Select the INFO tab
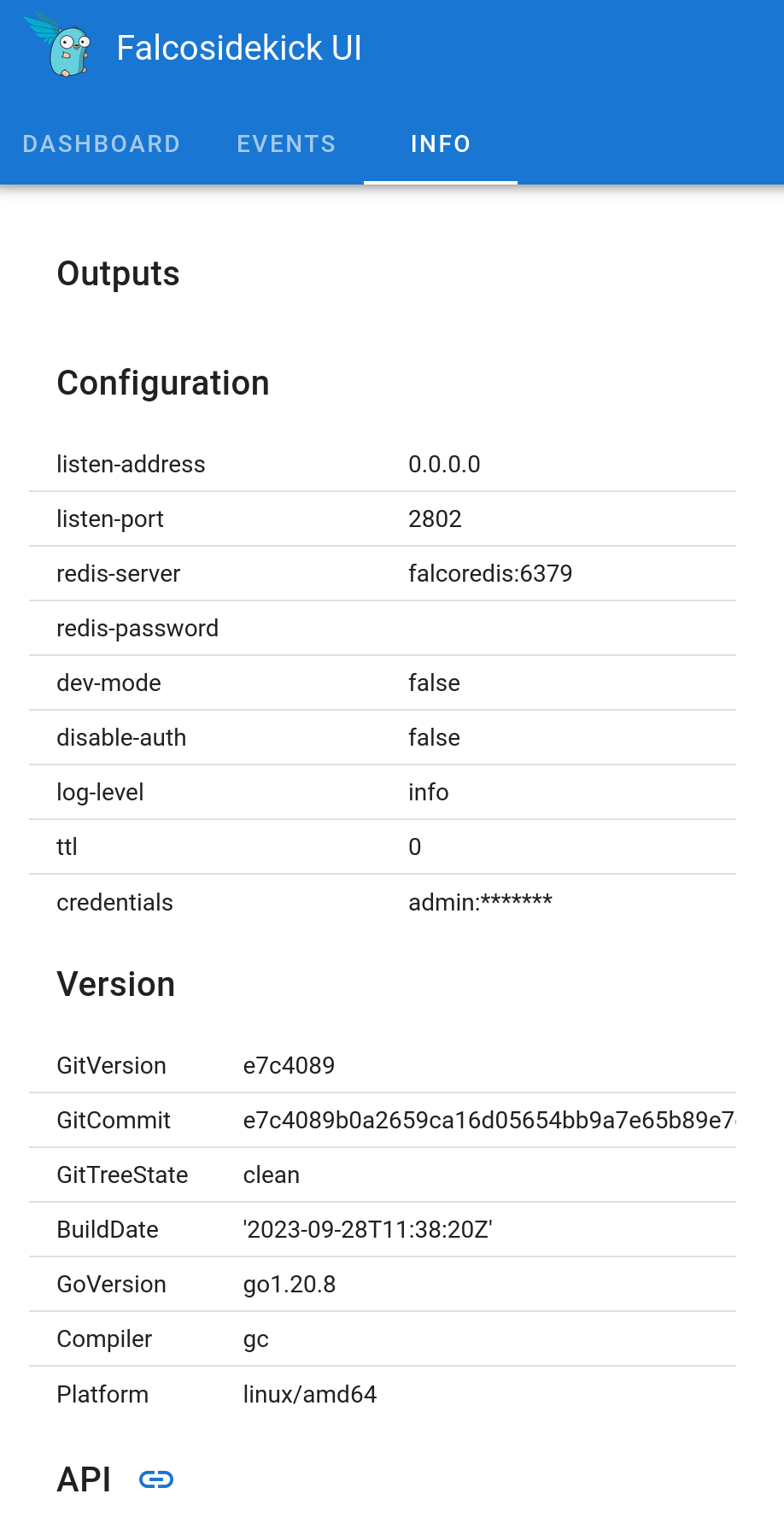 click(441, 143)
